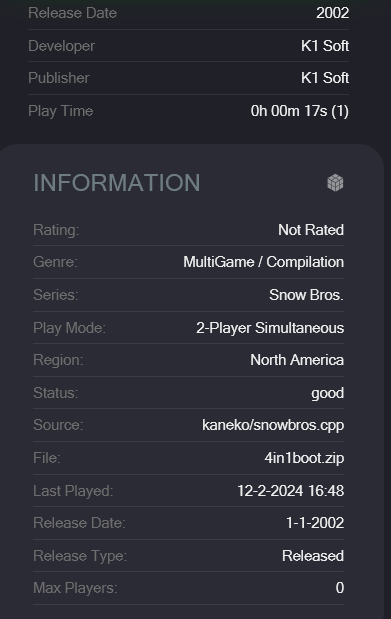Select the 1-1-2002 release date value
Viewport: 391px width, 619px height.
click(315, 523)
